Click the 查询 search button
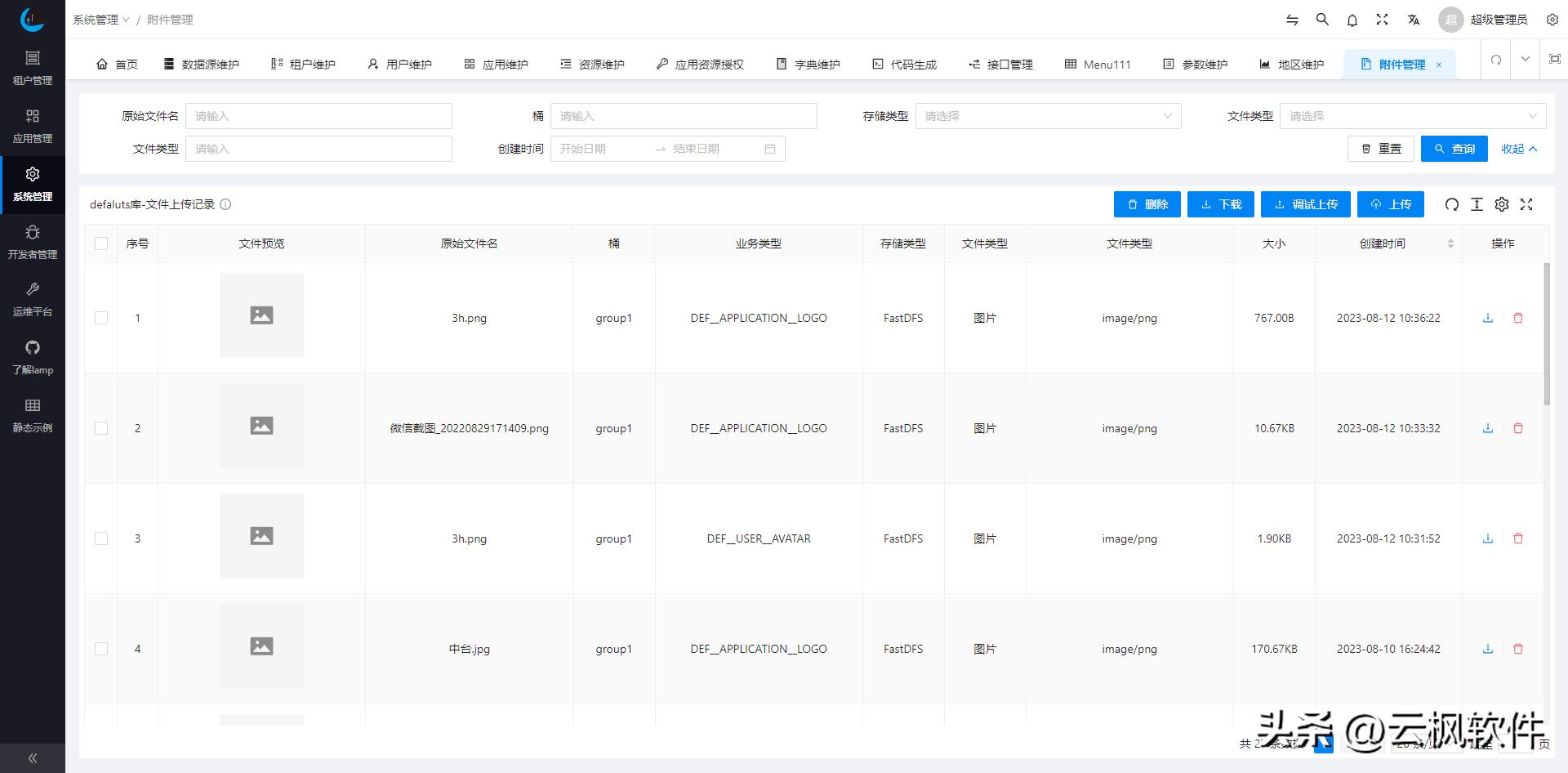This screenshot has height=773, width=1568. coord(1454,149)
